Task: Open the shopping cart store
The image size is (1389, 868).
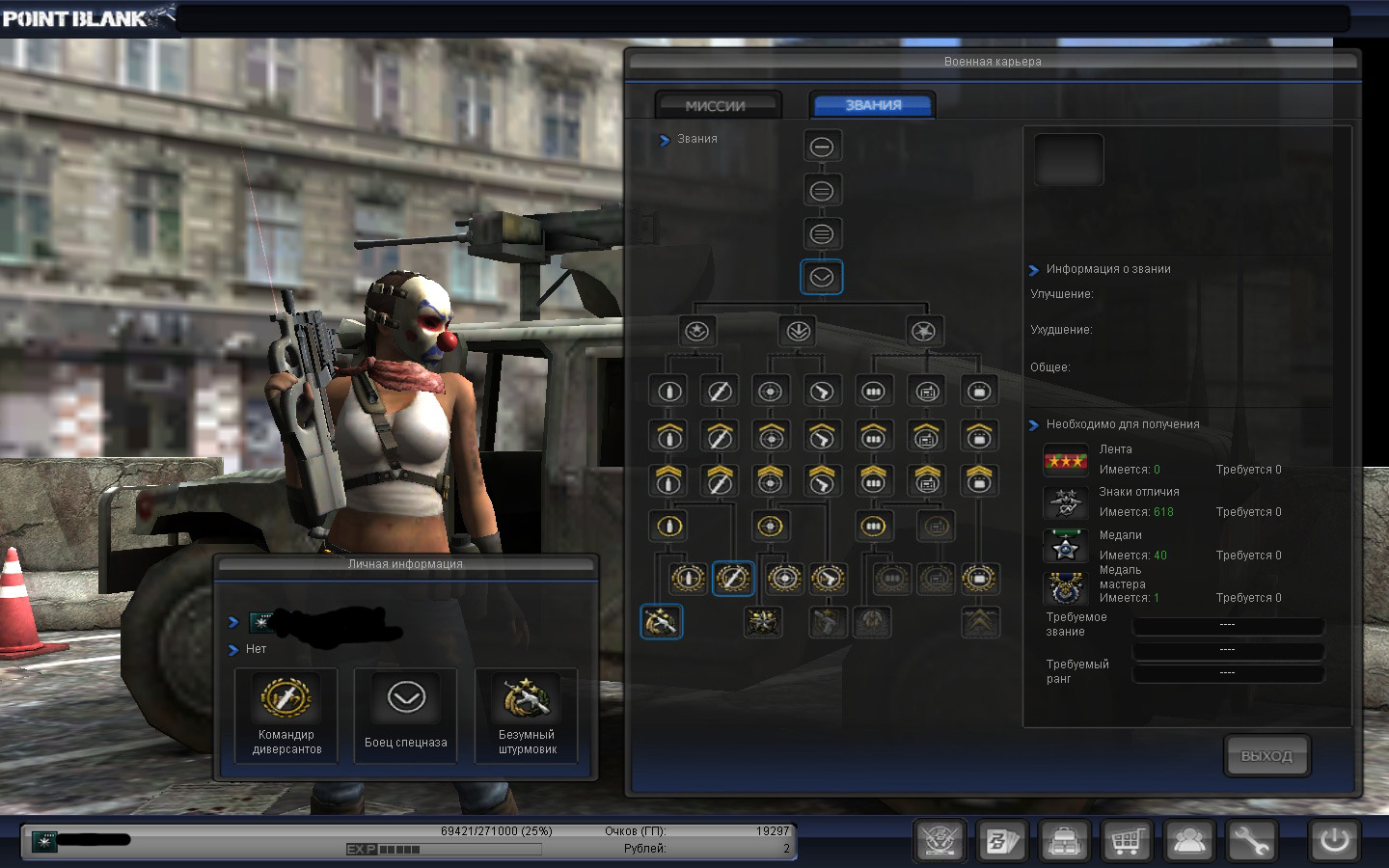Action: pyautogui.click(x=1126, y=841)
